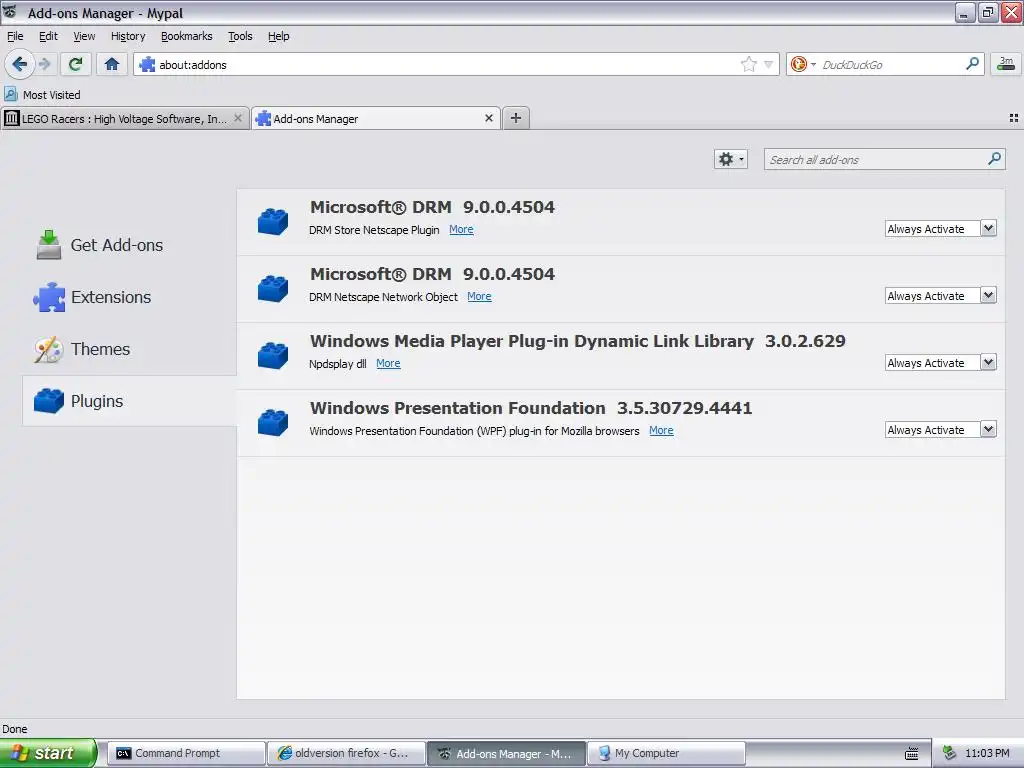Click the 11:03 PM clock

coord(987,753)
